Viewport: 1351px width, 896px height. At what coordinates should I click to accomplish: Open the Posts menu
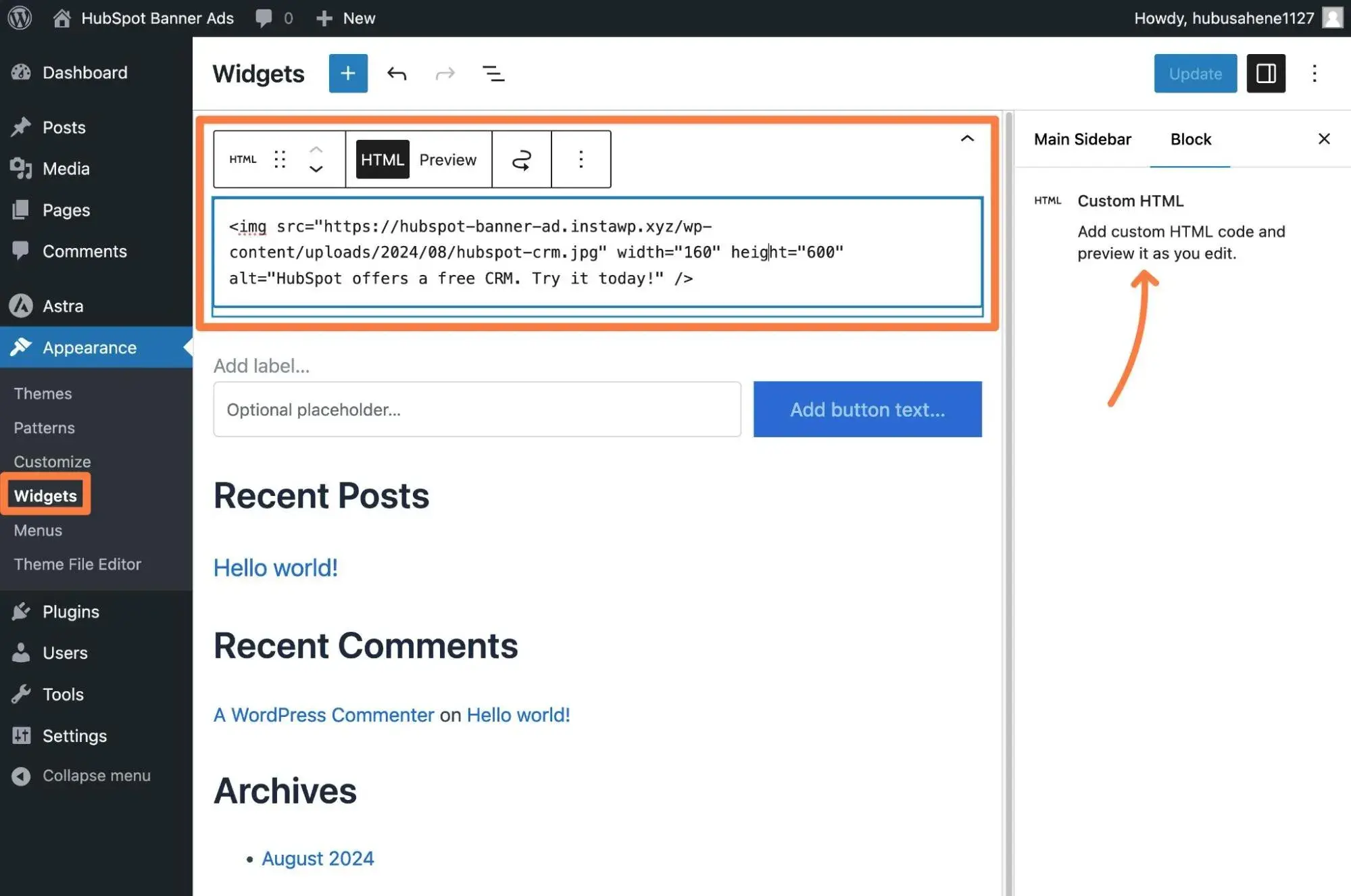(x=96, y=127)
